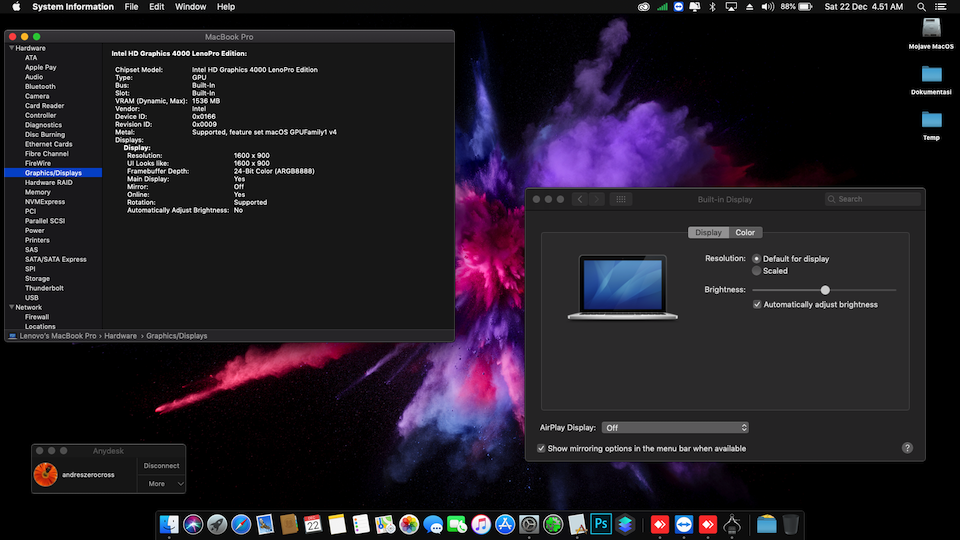The image size is (960, 540).
Task: Open Maps icon in dock
Action: click(x=385, y=525)
